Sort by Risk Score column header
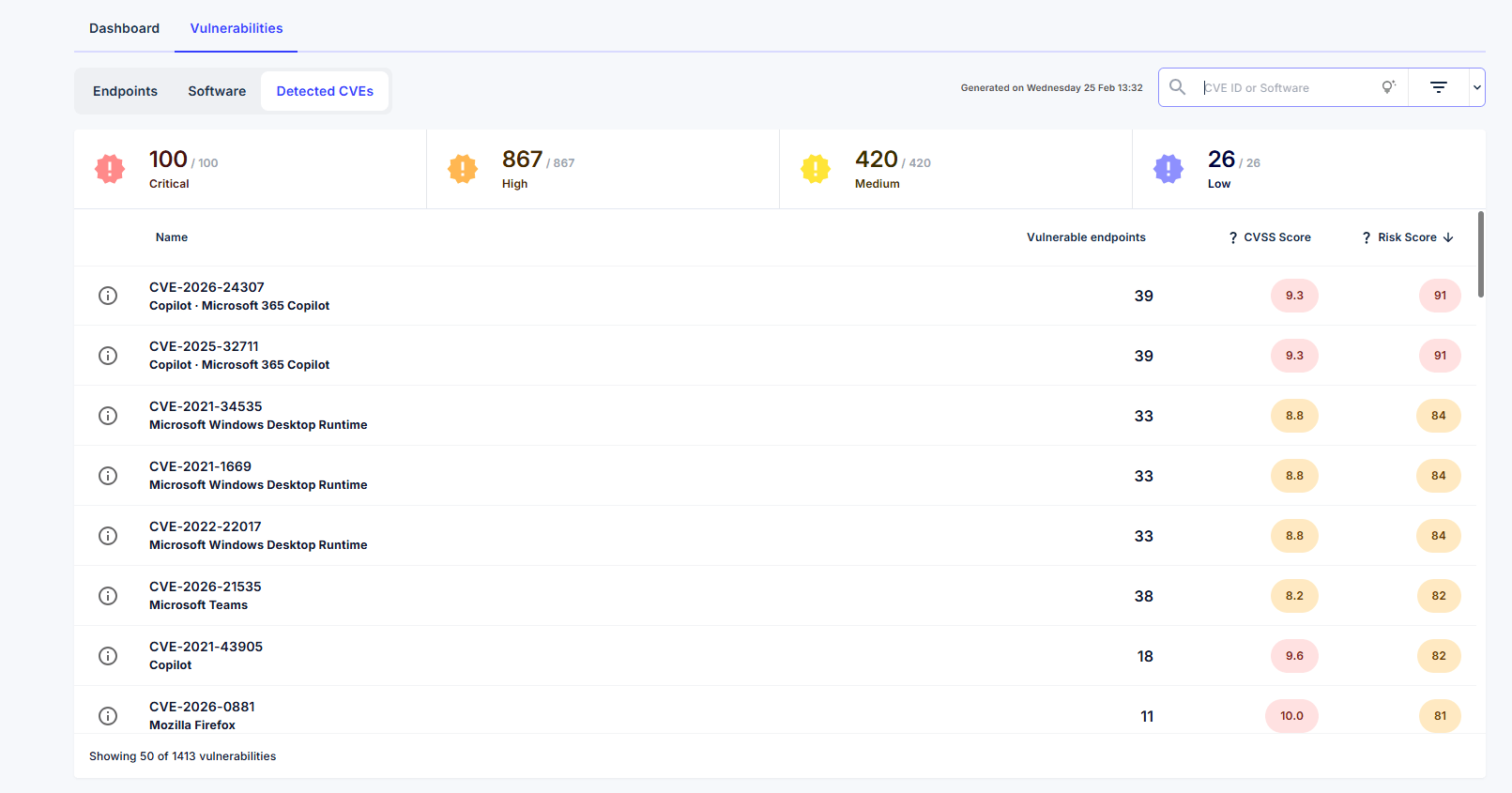This screenshot has height=793, width=1512. click(x=1407, y=237)
